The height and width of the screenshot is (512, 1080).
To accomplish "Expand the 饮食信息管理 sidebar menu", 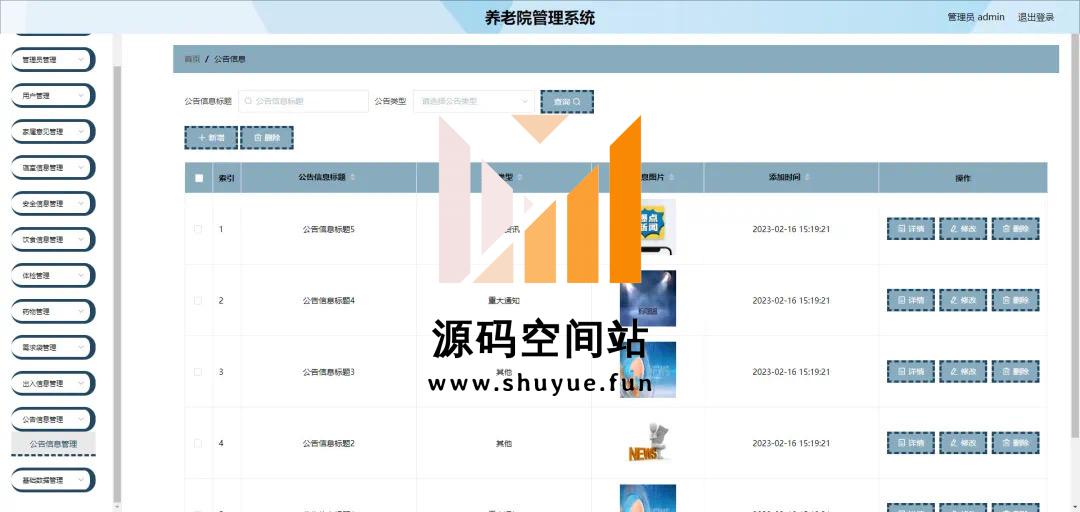I will pos(53,240).
